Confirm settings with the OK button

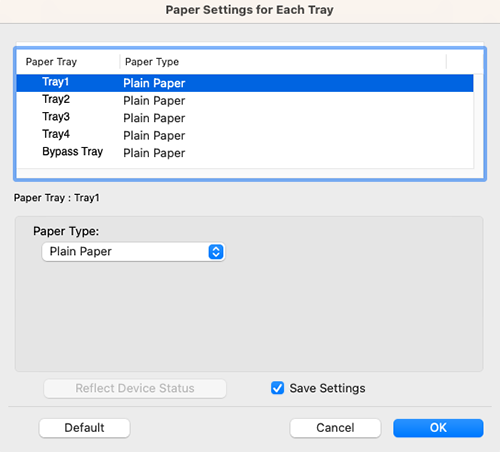[x=438, y=428]
